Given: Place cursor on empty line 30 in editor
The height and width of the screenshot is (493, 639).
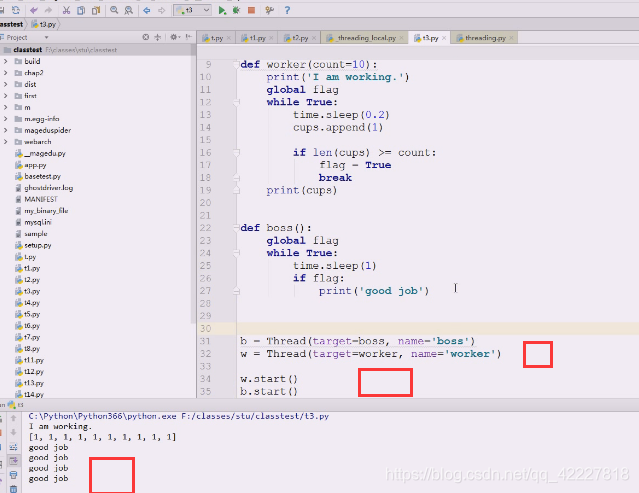Looking at the screenshot, I should click(437, 328).
